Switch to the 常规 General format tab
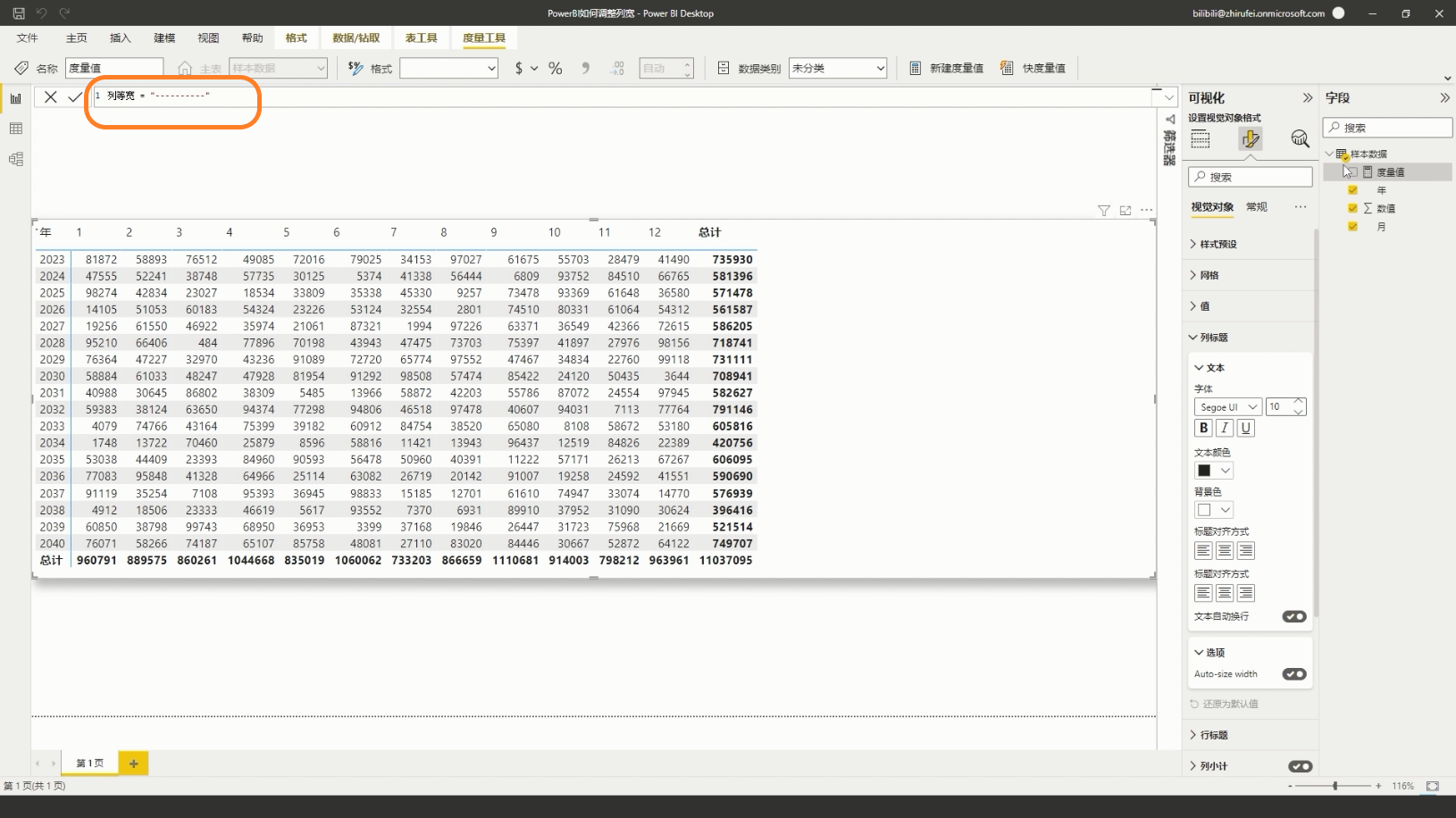Viewport: 1456px width, 818px height. point(1257,207)
